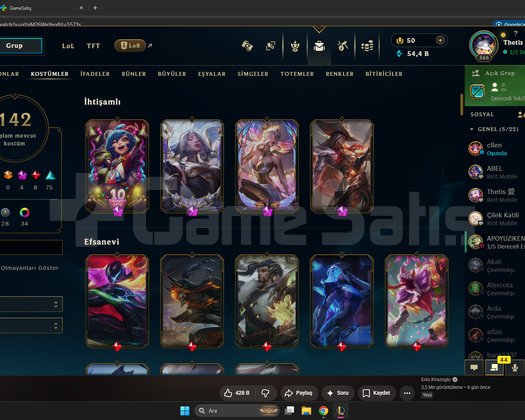The image size is (525, 420).
Task: Switch to the TOTEMLER tab
Action: tap(297, 74)
